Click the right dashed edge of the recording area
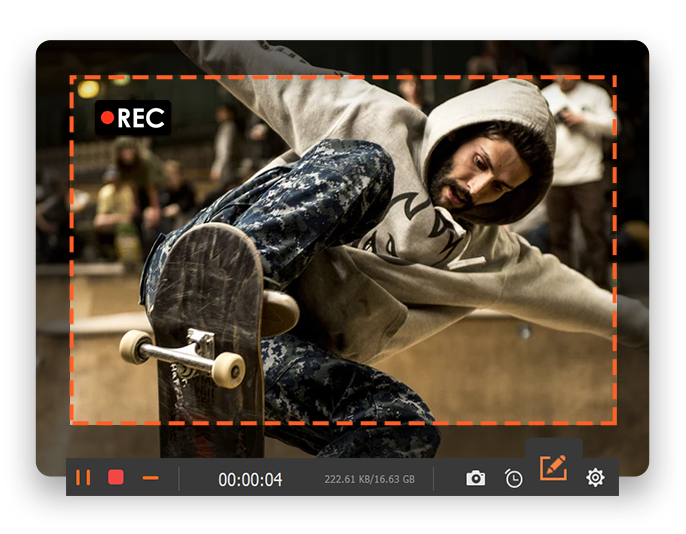Image resolution: width=686 pixels, height=534 pixels. 615,250
